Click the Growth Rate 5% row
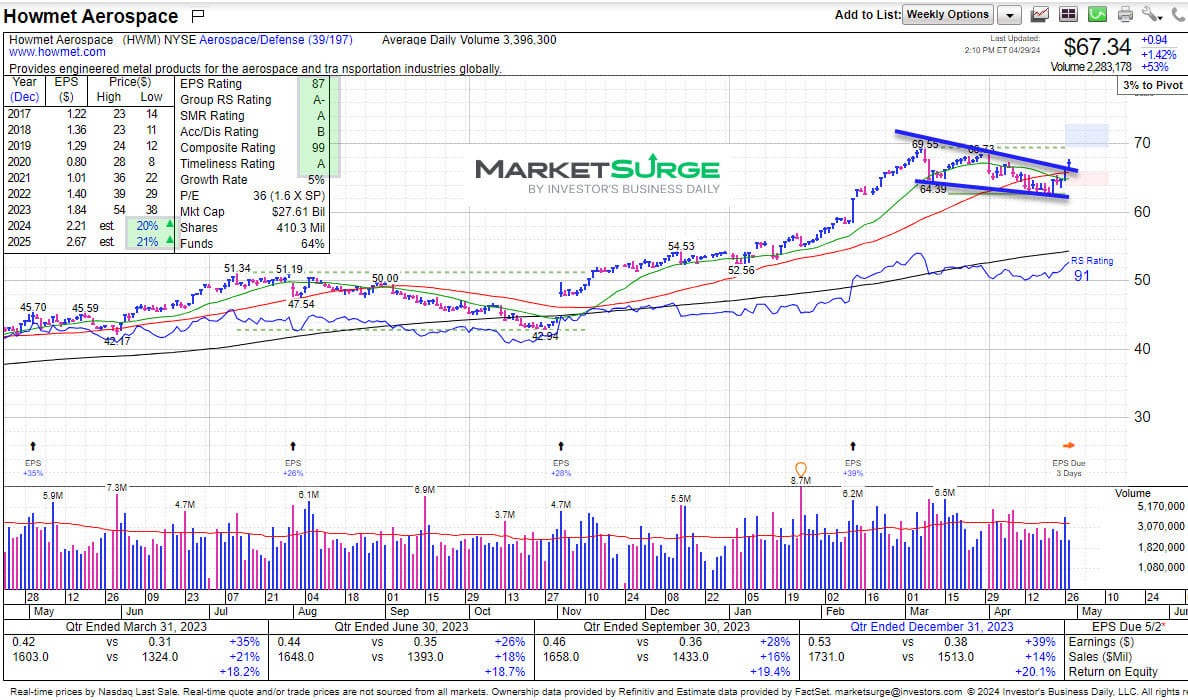This screenshot has height=700, width=1188. (x=252, y=180)
